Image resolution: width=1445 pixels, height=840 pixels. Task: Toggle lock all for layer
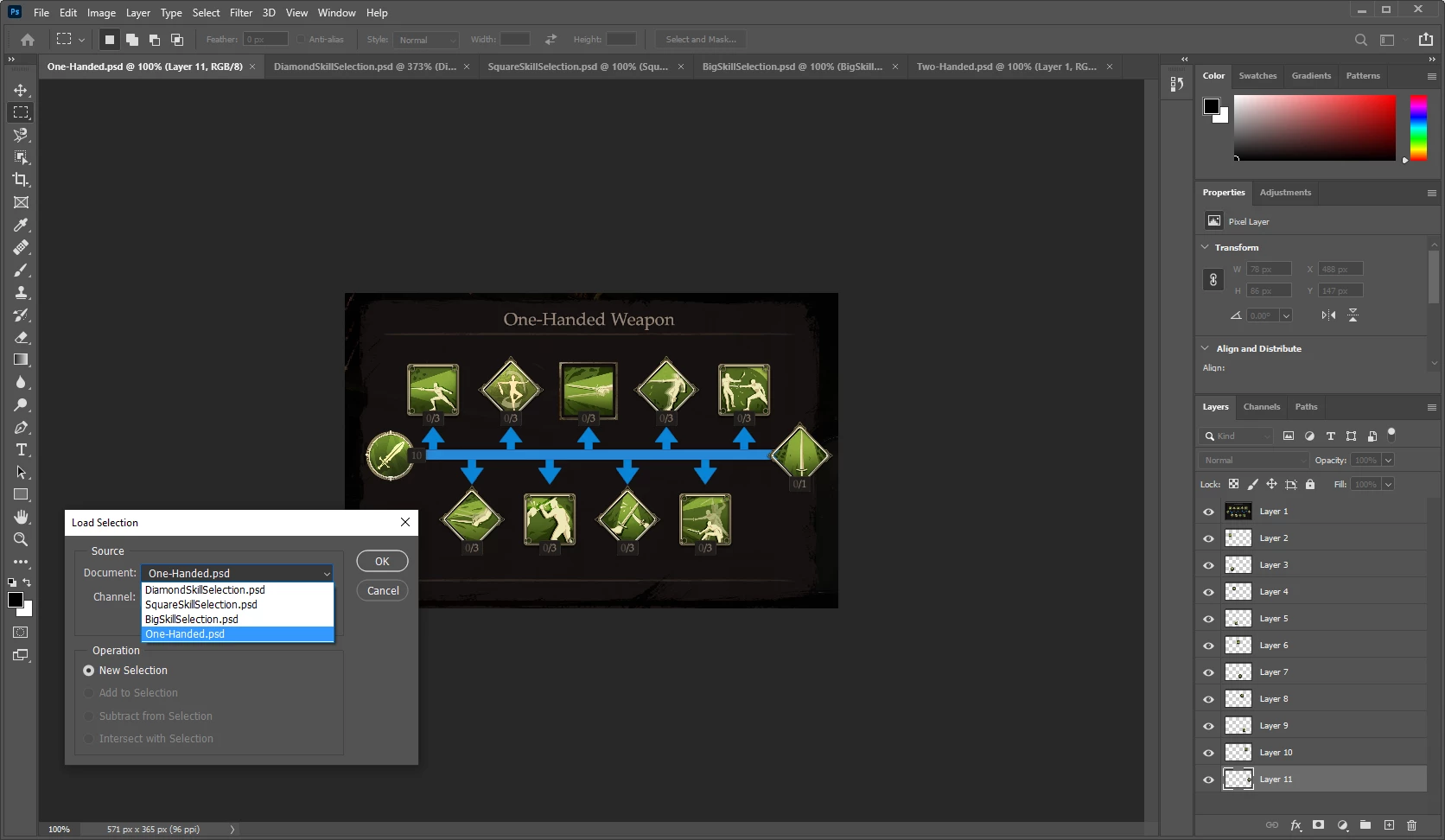(1310, 485)
